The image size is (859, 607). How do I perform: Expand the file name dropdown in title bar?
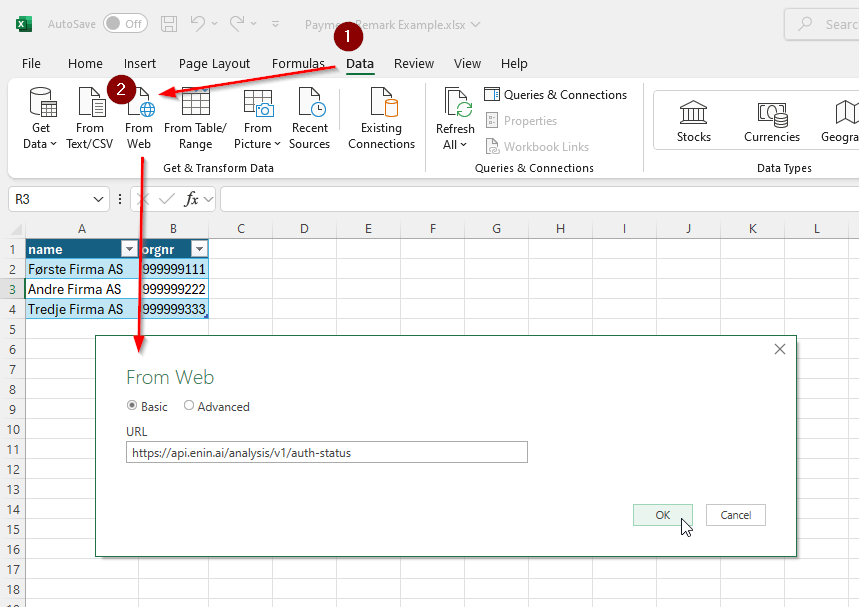tap(476, 25)
